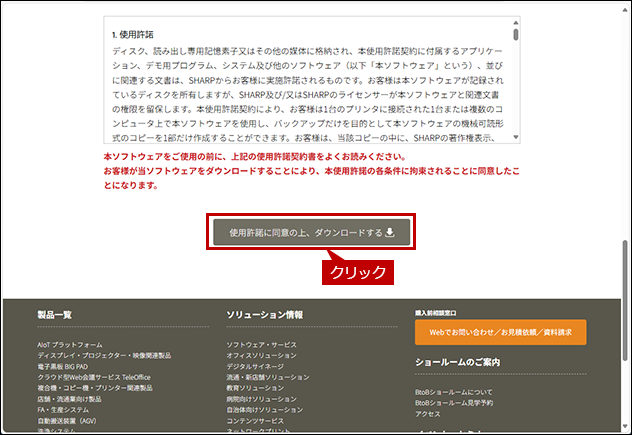Image resolution: width=632 pixels, height=435 pixels.
Task: Click license box scroll down arrow
Action: (x=516, y=137)
